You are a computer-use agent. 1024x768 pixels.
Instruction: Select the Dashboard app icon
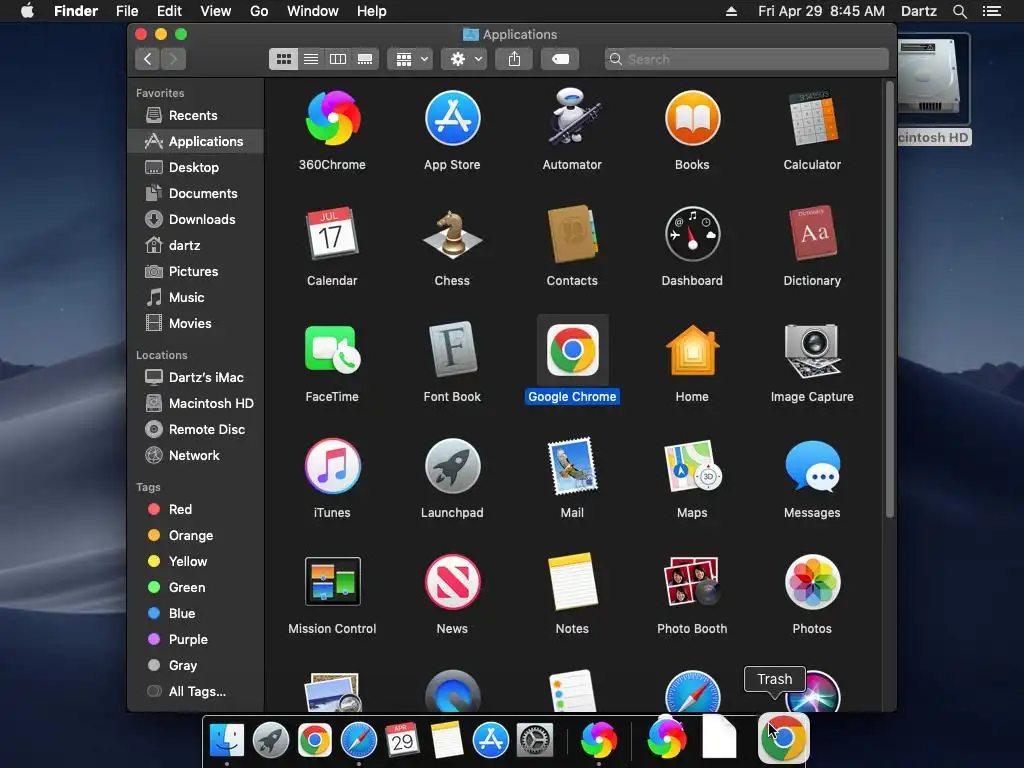[692, 234]
